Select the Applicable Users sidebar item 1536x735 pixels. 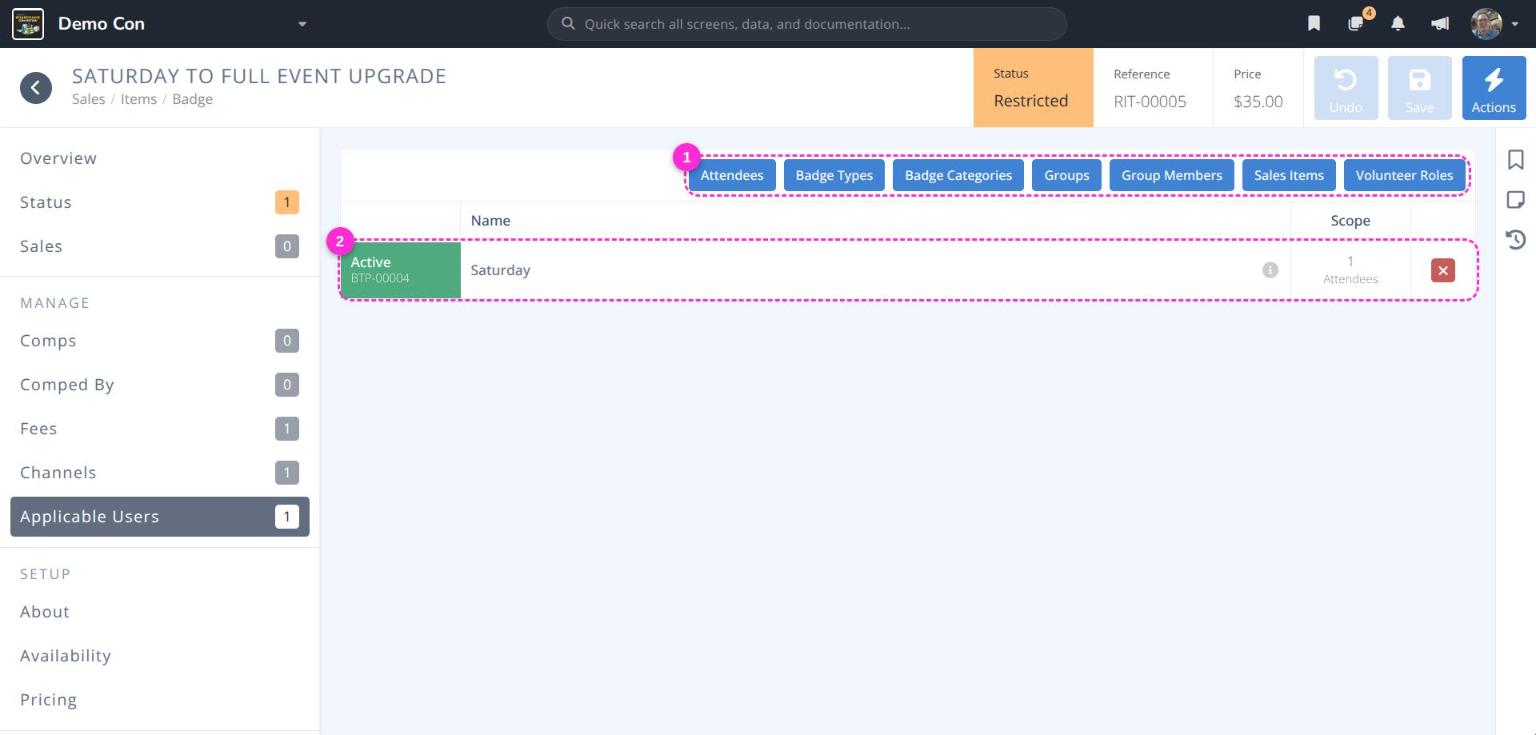click(x=160, y=516)
